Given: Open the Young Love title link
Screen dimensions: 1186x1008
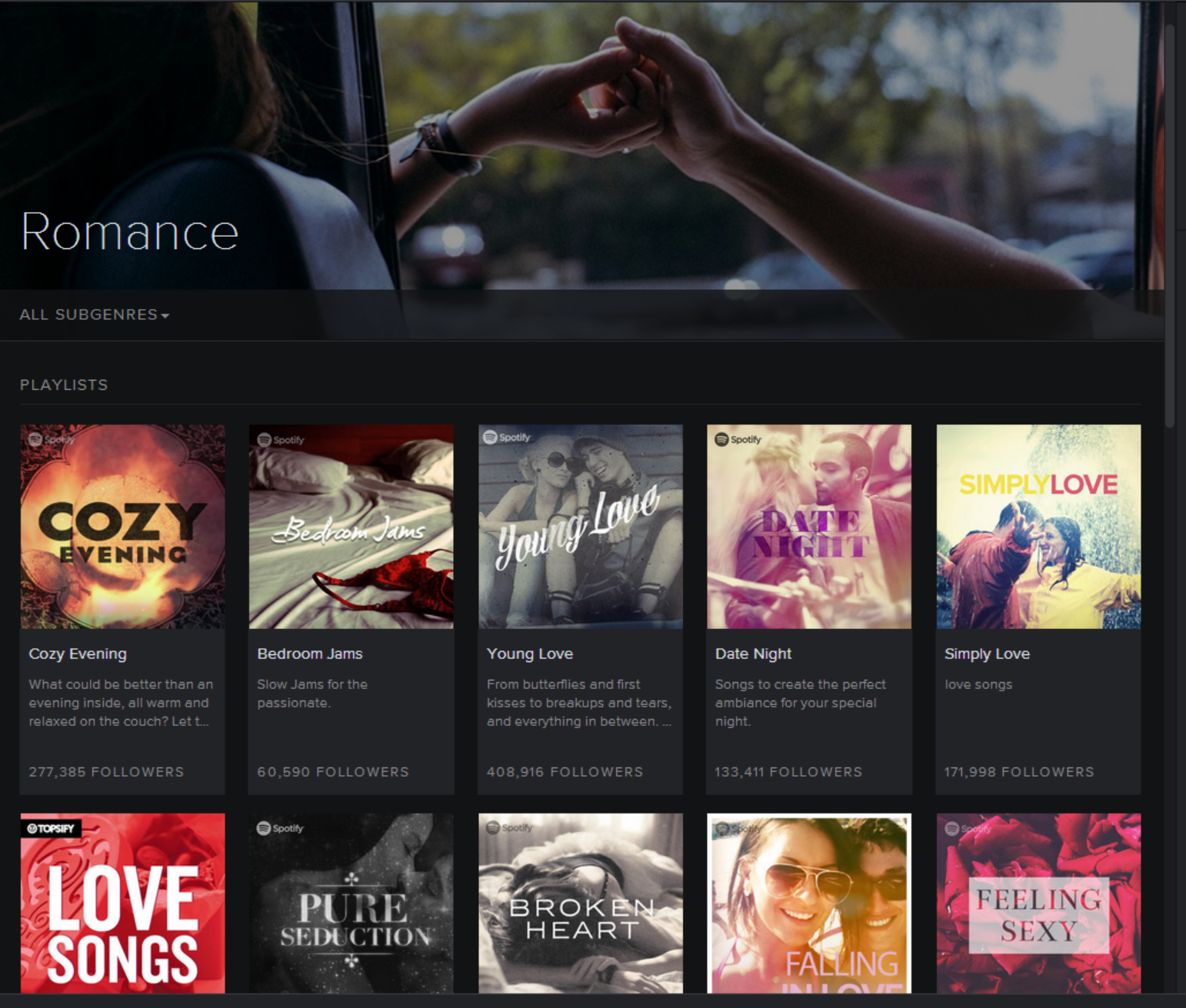Looking at the screenshot, I should point(529,654).
